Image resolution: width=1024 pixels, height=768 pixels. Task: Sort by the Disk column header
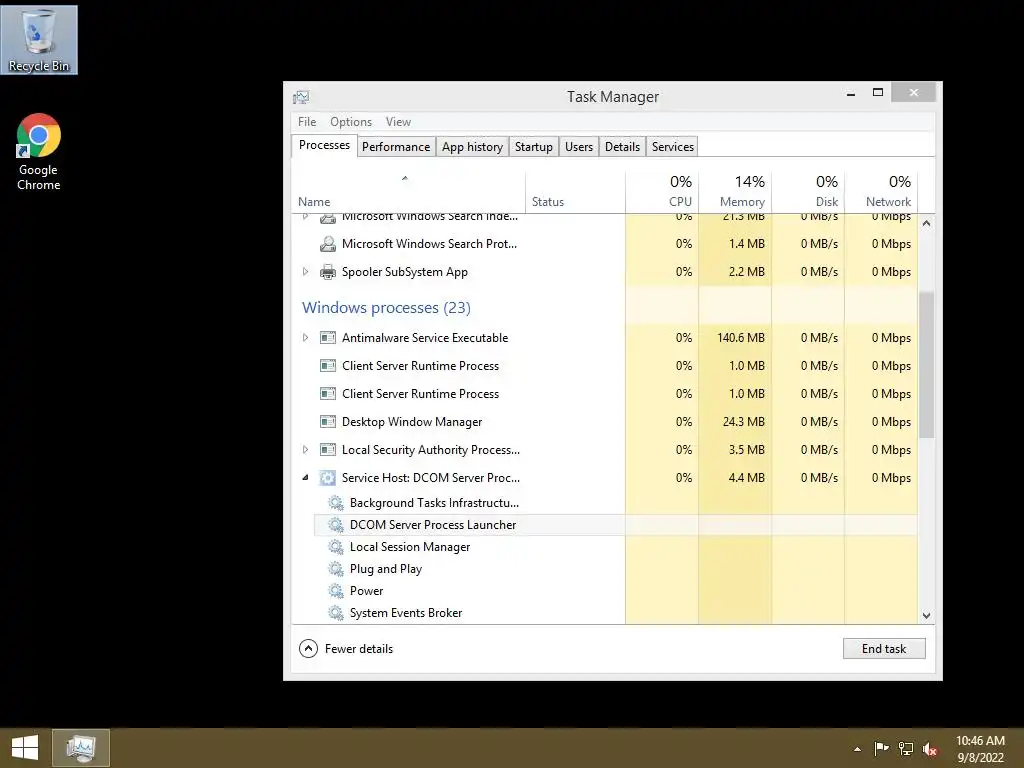(x=808, y=191)
